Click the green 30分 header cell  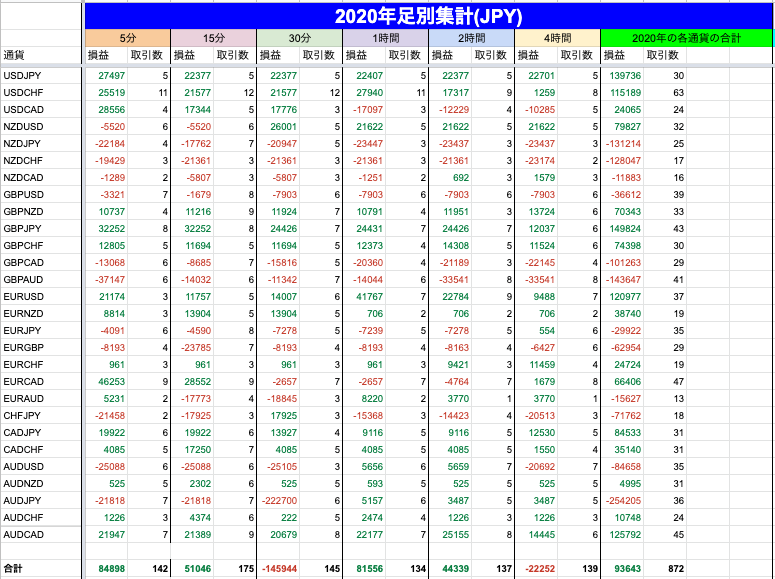[x=299, y=38]
